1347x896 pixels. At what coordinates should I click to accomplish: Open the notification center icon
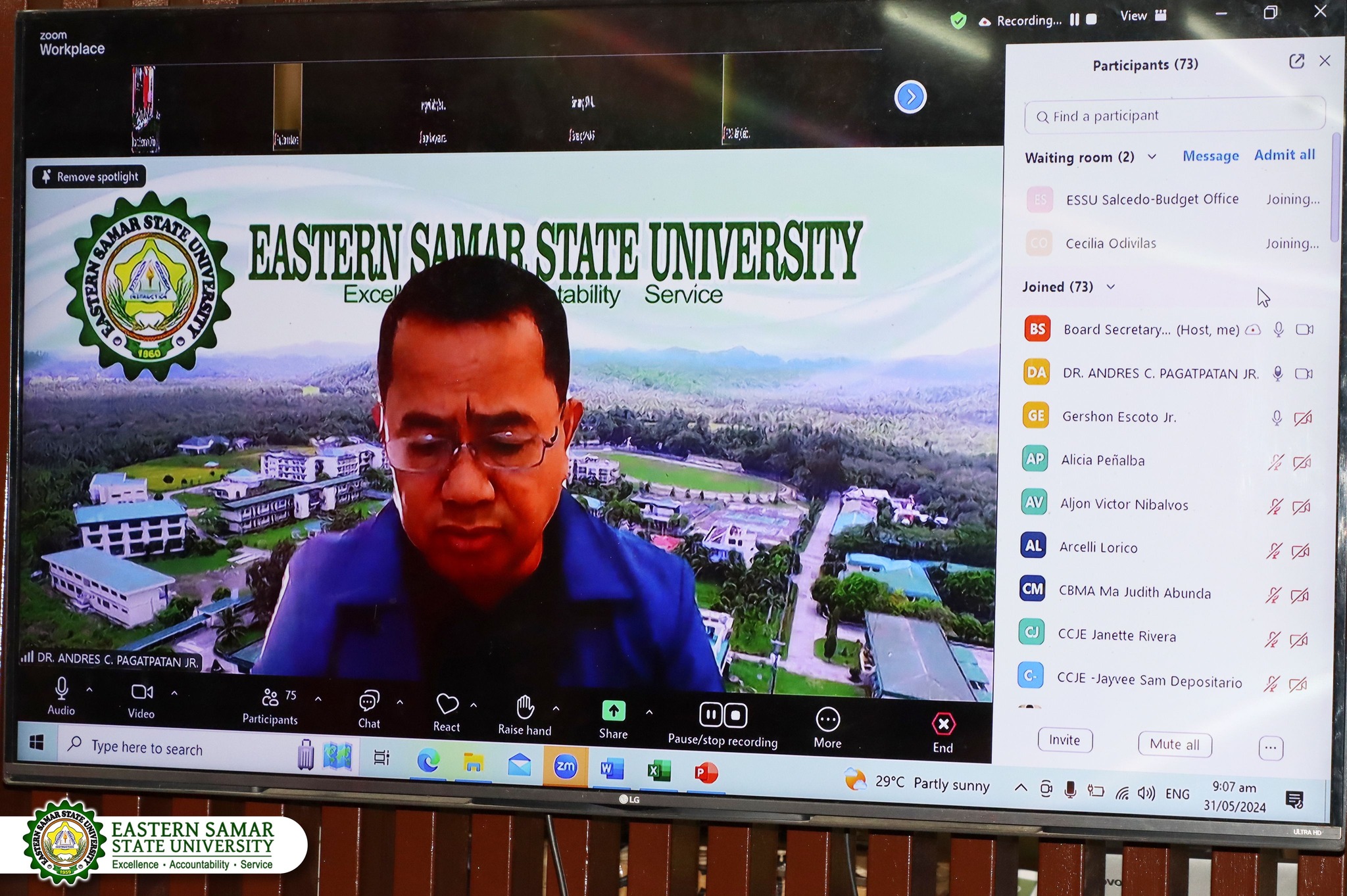tap(1294, 800)
